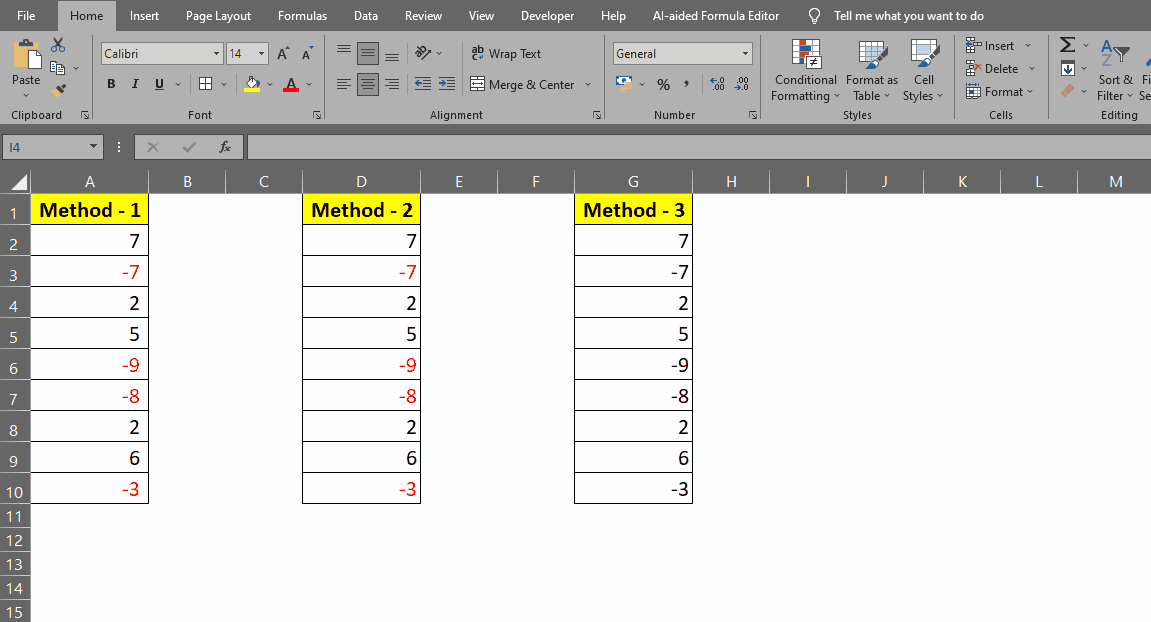The height and width of the screenshot is (622, 1151).
Task: Open the Developer tab
Action: tap(547, 15)
